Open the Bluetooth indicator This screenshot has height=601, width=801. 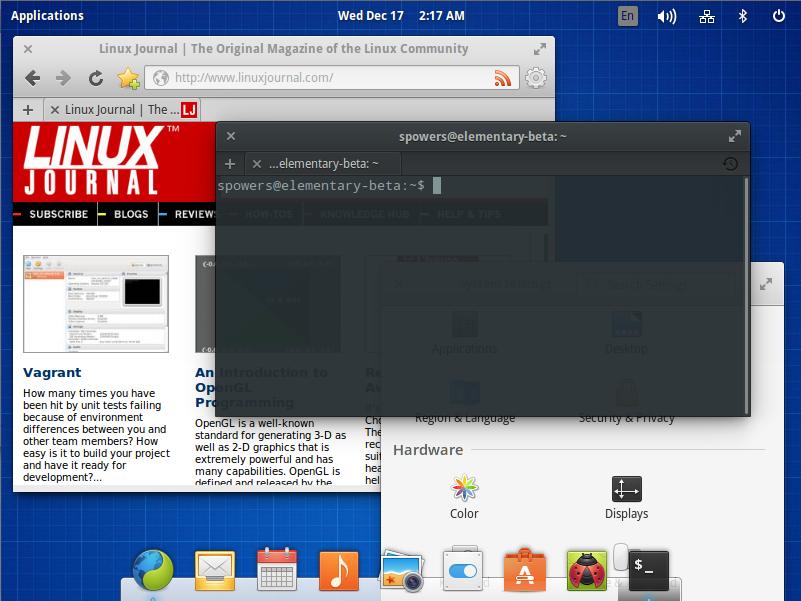tap(743, 16)
